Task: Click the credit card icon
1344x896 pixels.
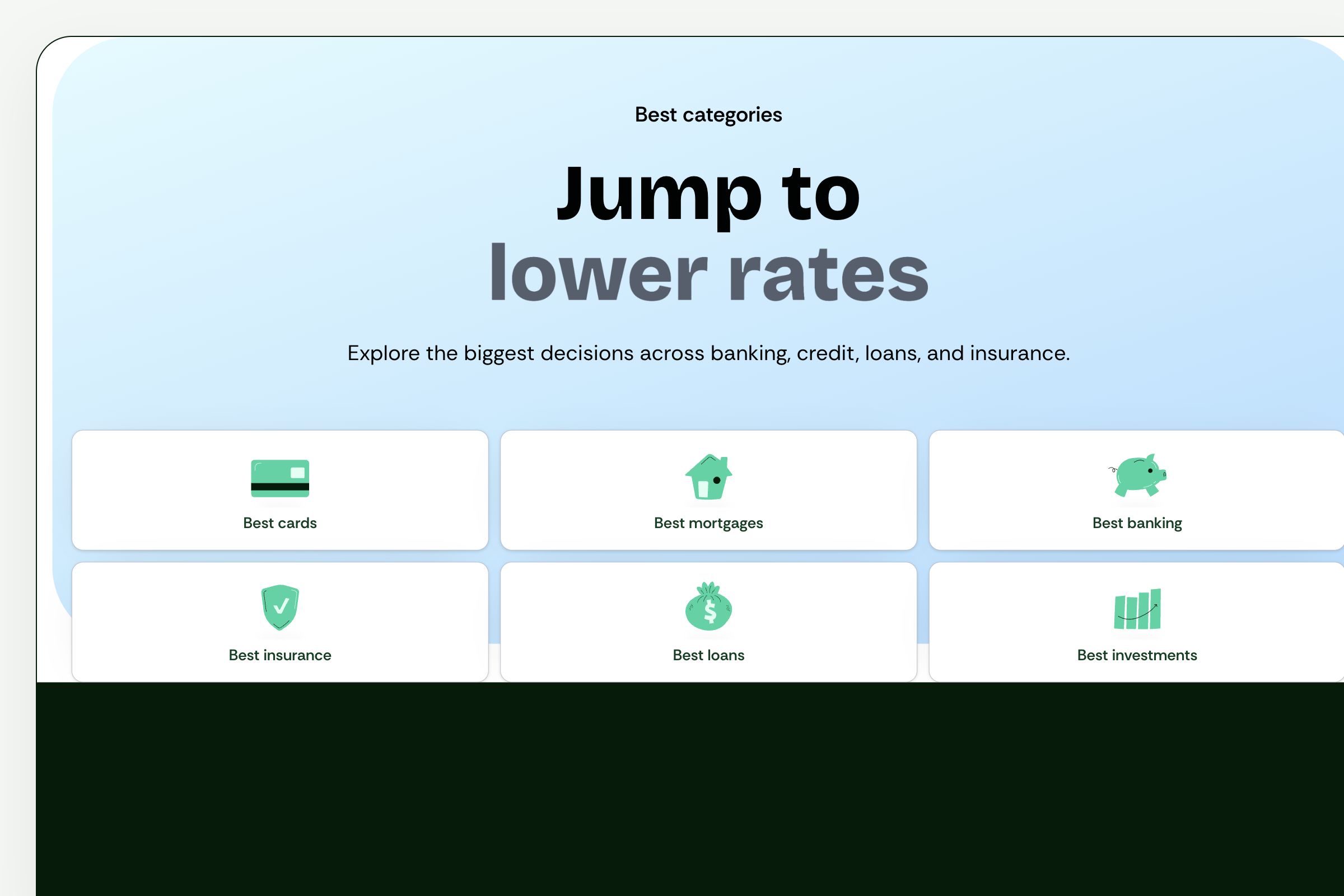Action: pos(280,478)
